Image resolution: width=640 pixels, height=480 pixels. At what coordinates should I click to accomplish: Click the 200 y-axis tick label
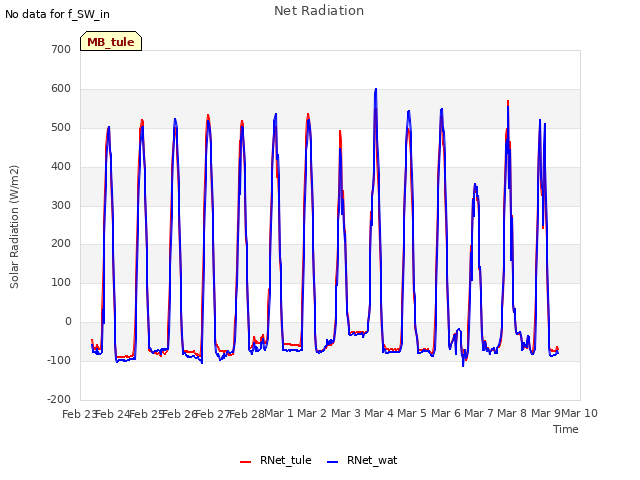point(61,244)
